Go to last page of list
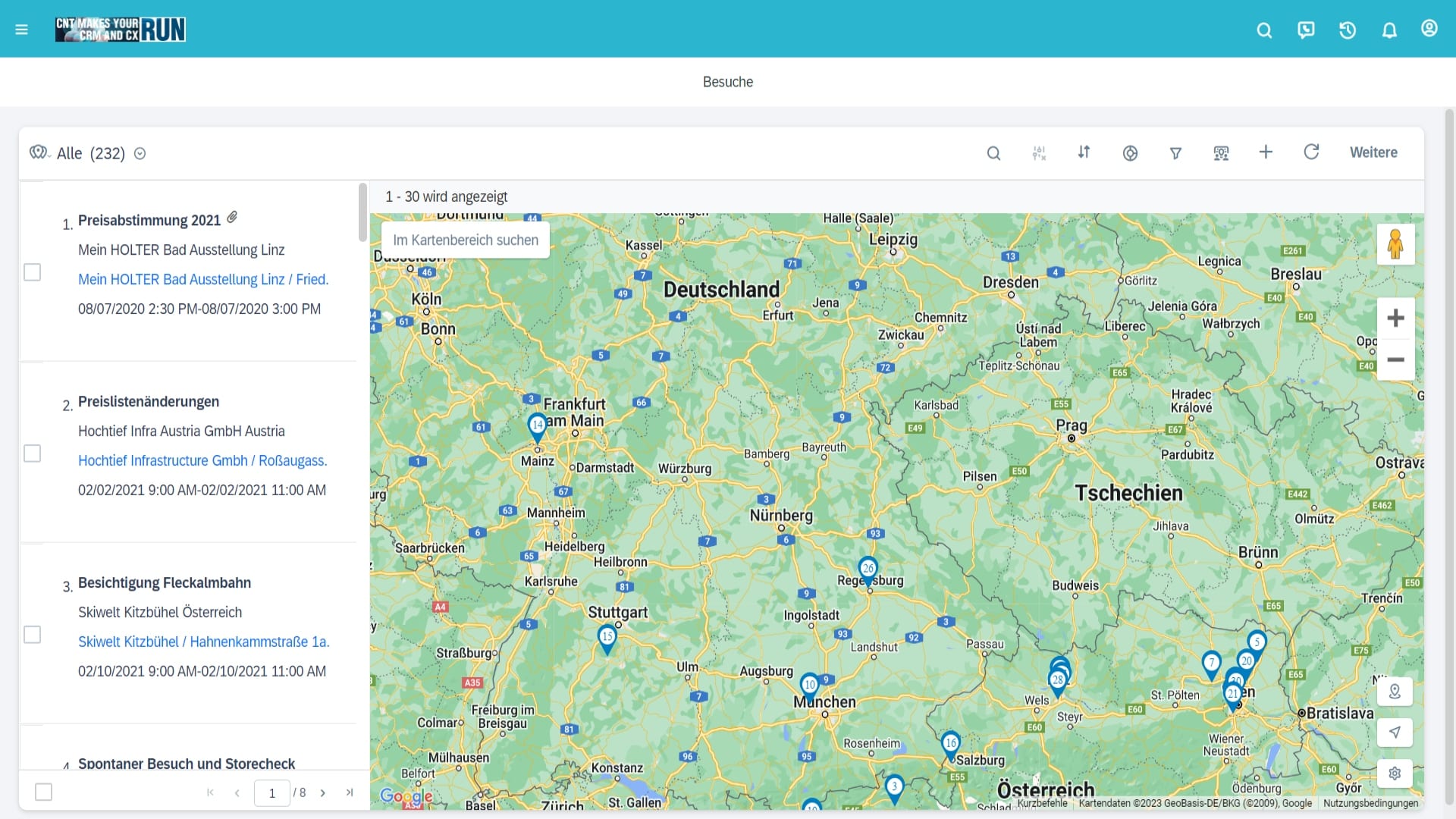Viewport: 1456px width, 819px height. pos(350,792)
